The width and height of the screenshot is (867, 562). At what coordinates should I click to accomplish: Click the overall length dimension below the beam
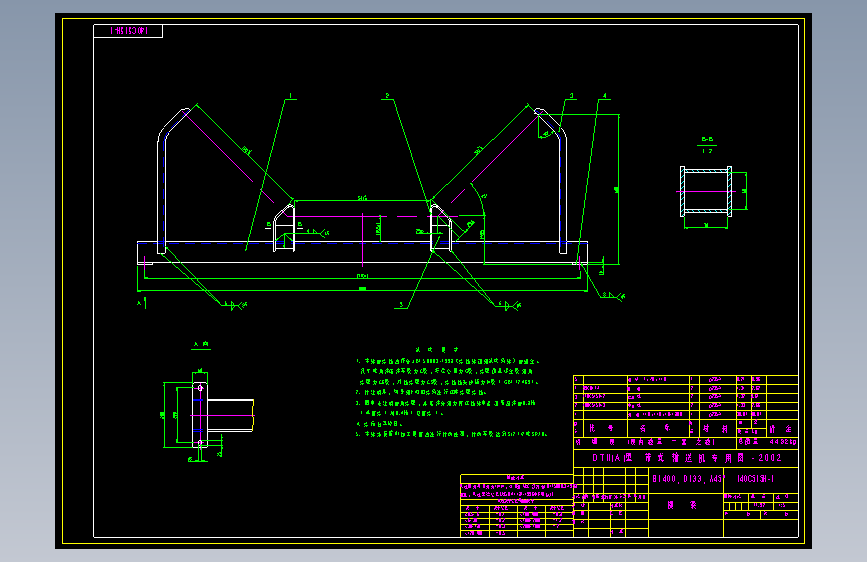point(362,288)
